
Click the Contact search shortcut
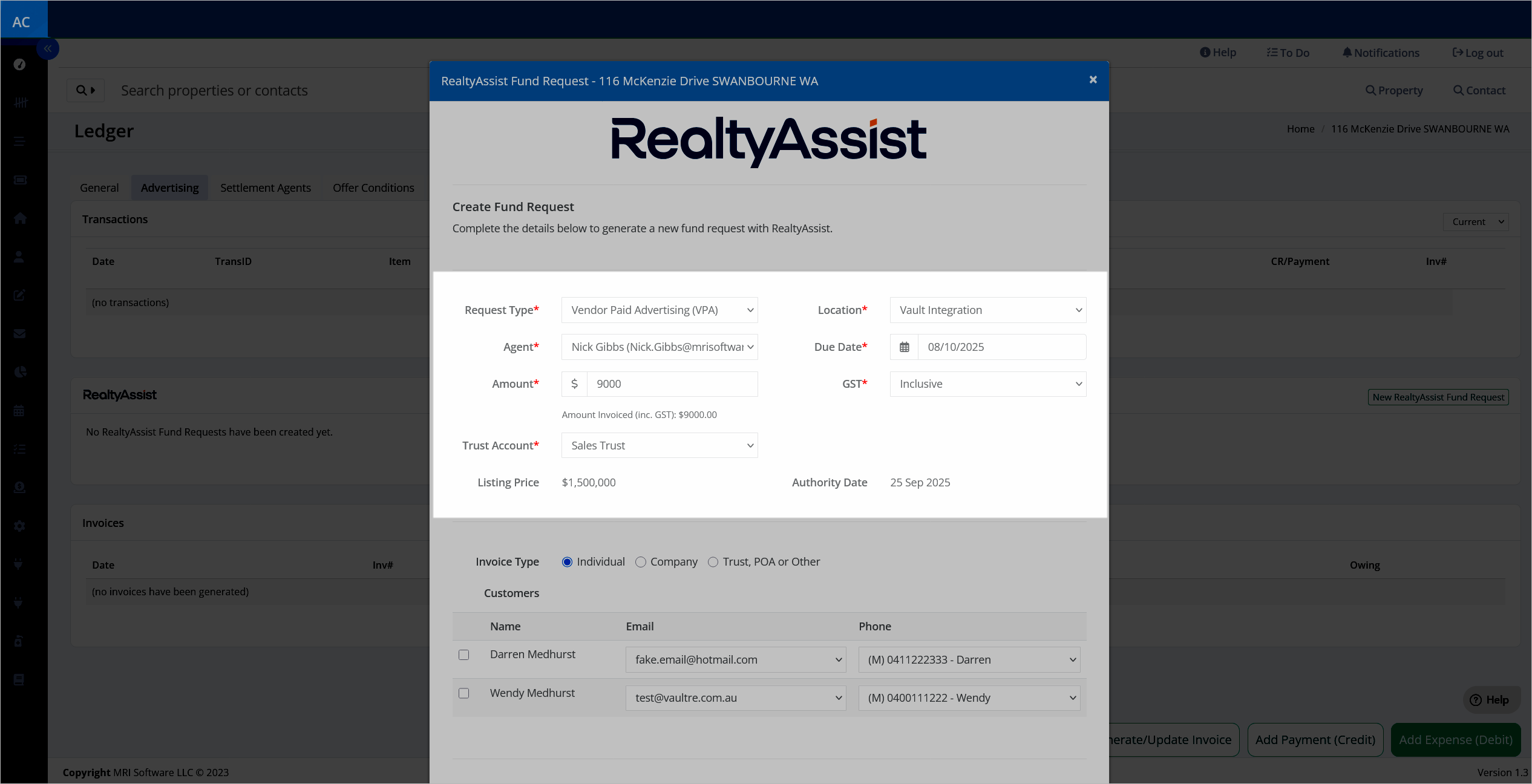(x=1479, y=90)
